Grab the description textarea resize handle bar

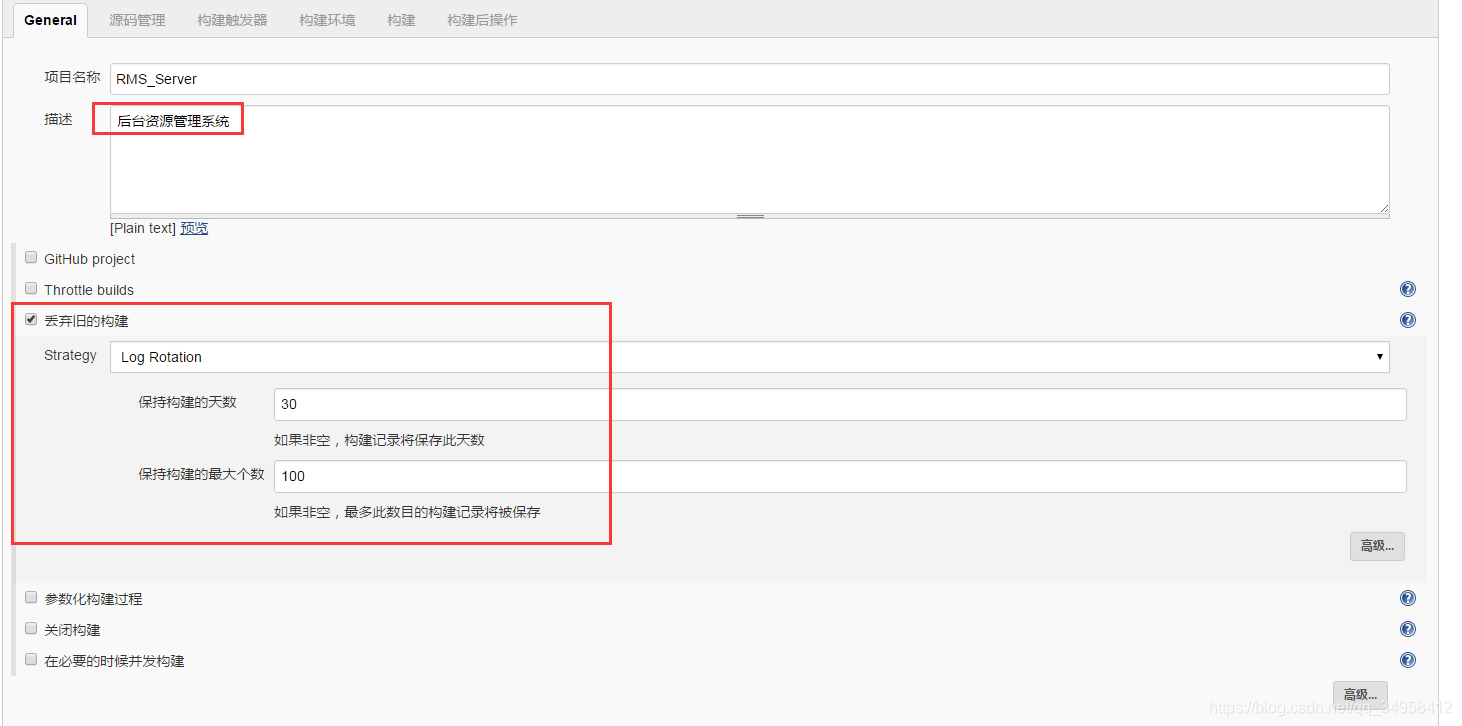click(x=750, y=216)
